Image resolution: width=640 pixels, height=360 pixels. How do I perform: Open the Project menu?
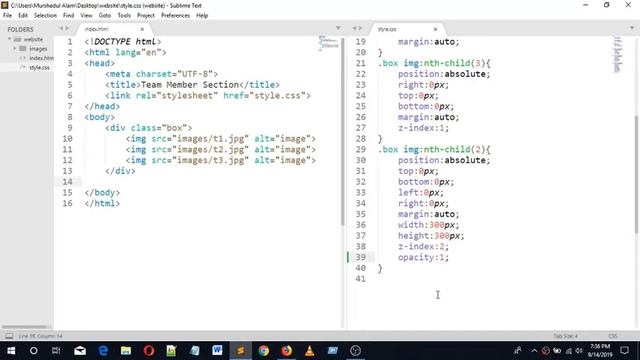point(146,15)
